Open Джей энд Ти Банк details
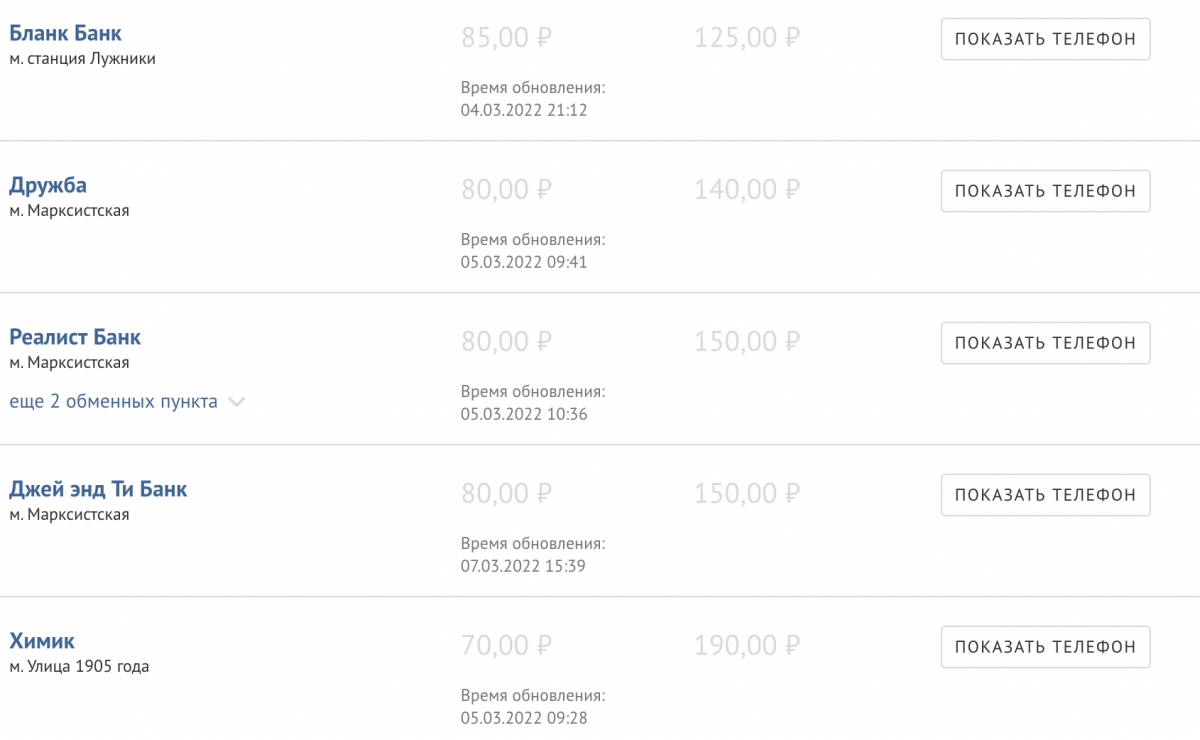Image resolution: width=1200 pixels, height=740 pixels. tap(98, 489)
